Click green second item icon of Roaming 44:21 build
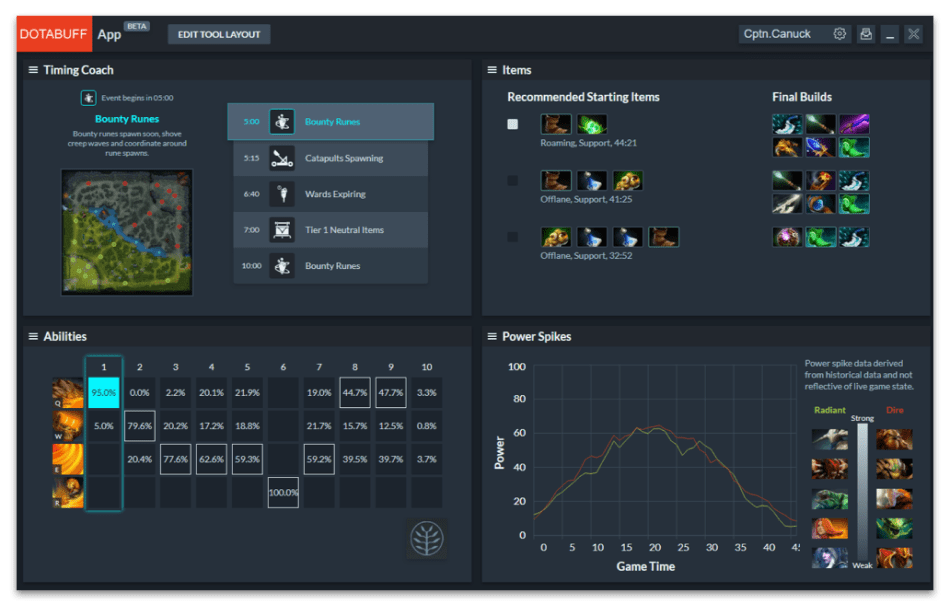Image resolution: width=950 pixels, height=606 pixels. point(592,124)
